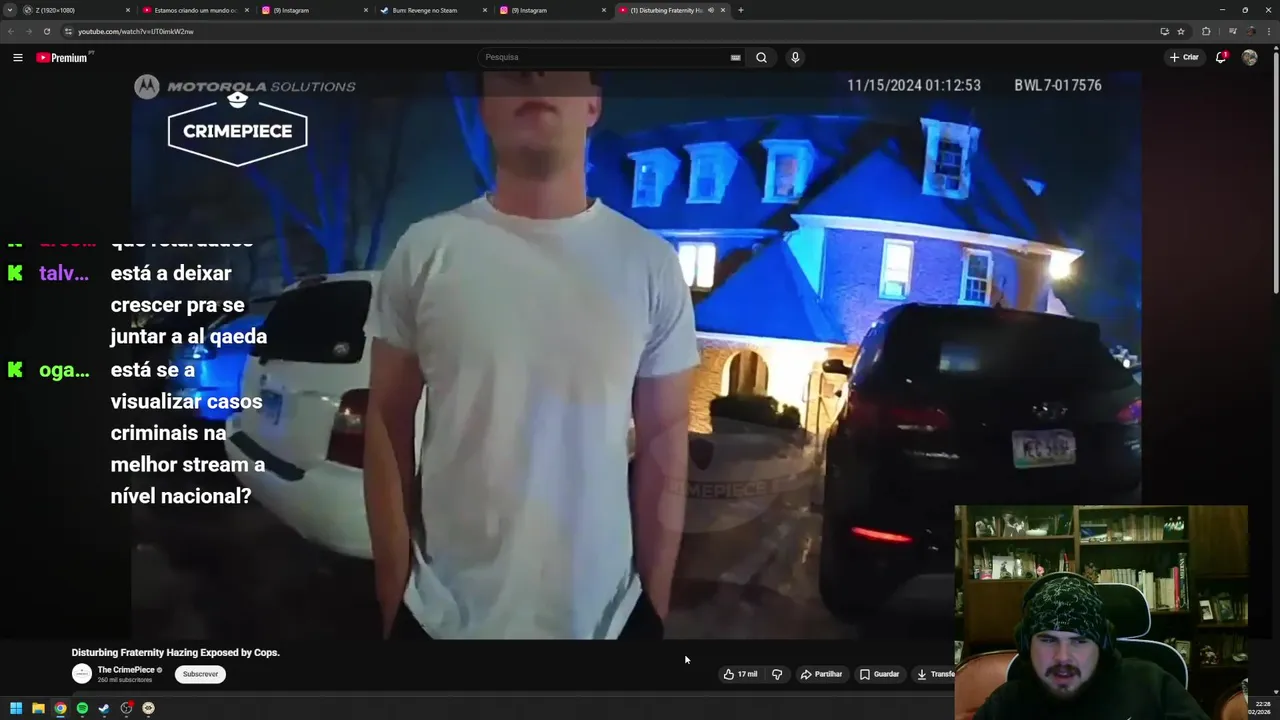This screenshot has height=720, width=1280.
Task: Close the Z (1920×1080) tab
Action: [x=128, y=10]
